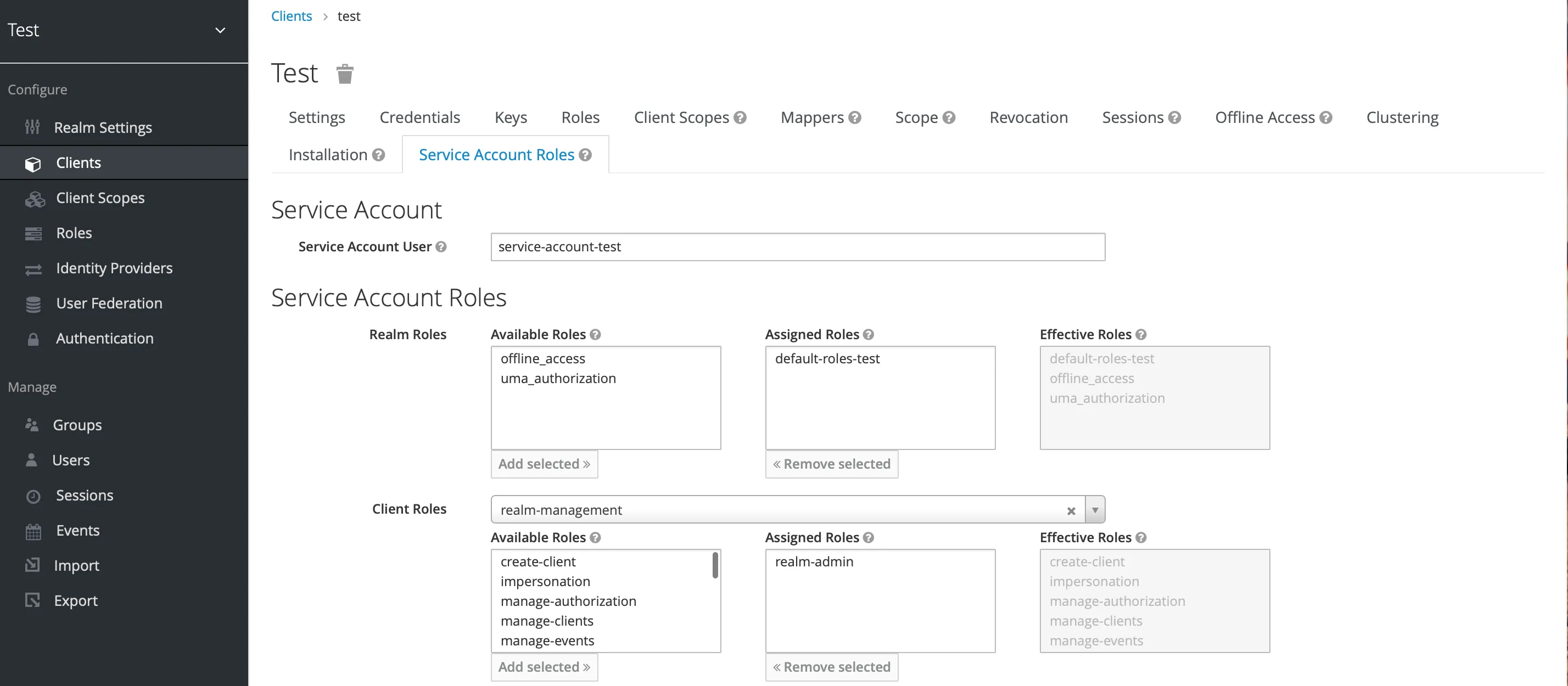Clear the realm-management client roles selection
This screenshot has width=1568, height=686.
click(1071, 511)
